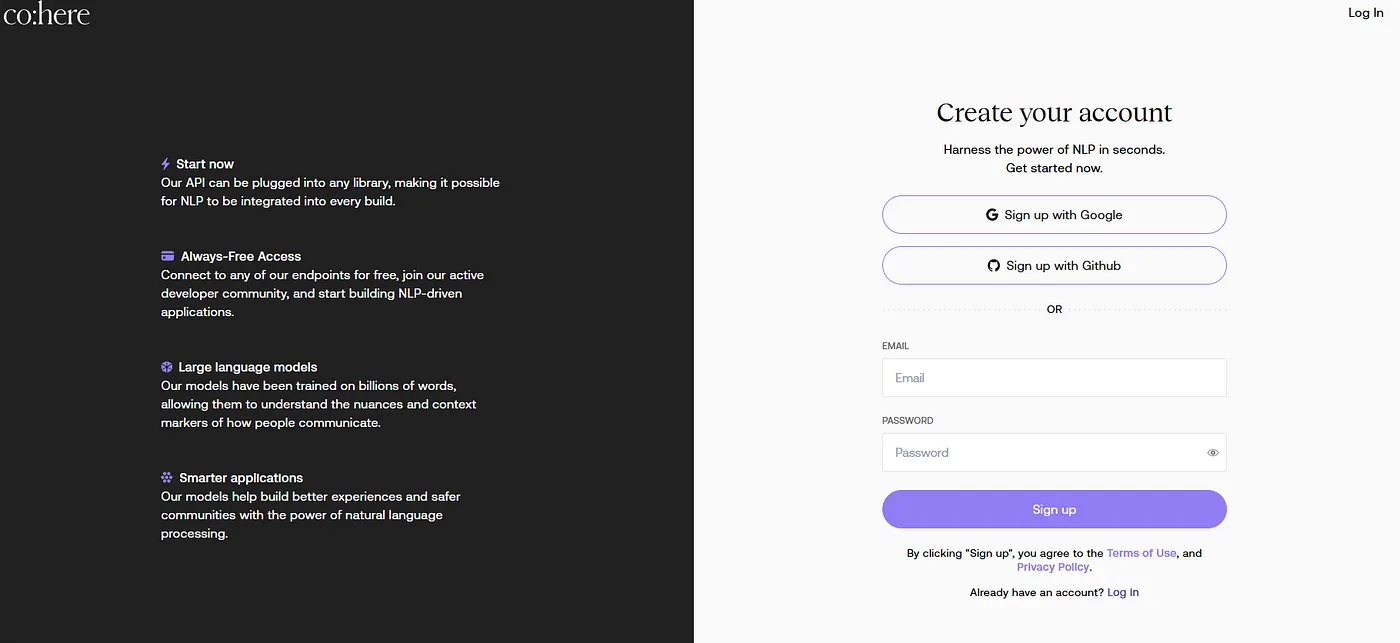The image size is (1400, 643).
Task: Focus the Email input field
Action: point(1054,378)
